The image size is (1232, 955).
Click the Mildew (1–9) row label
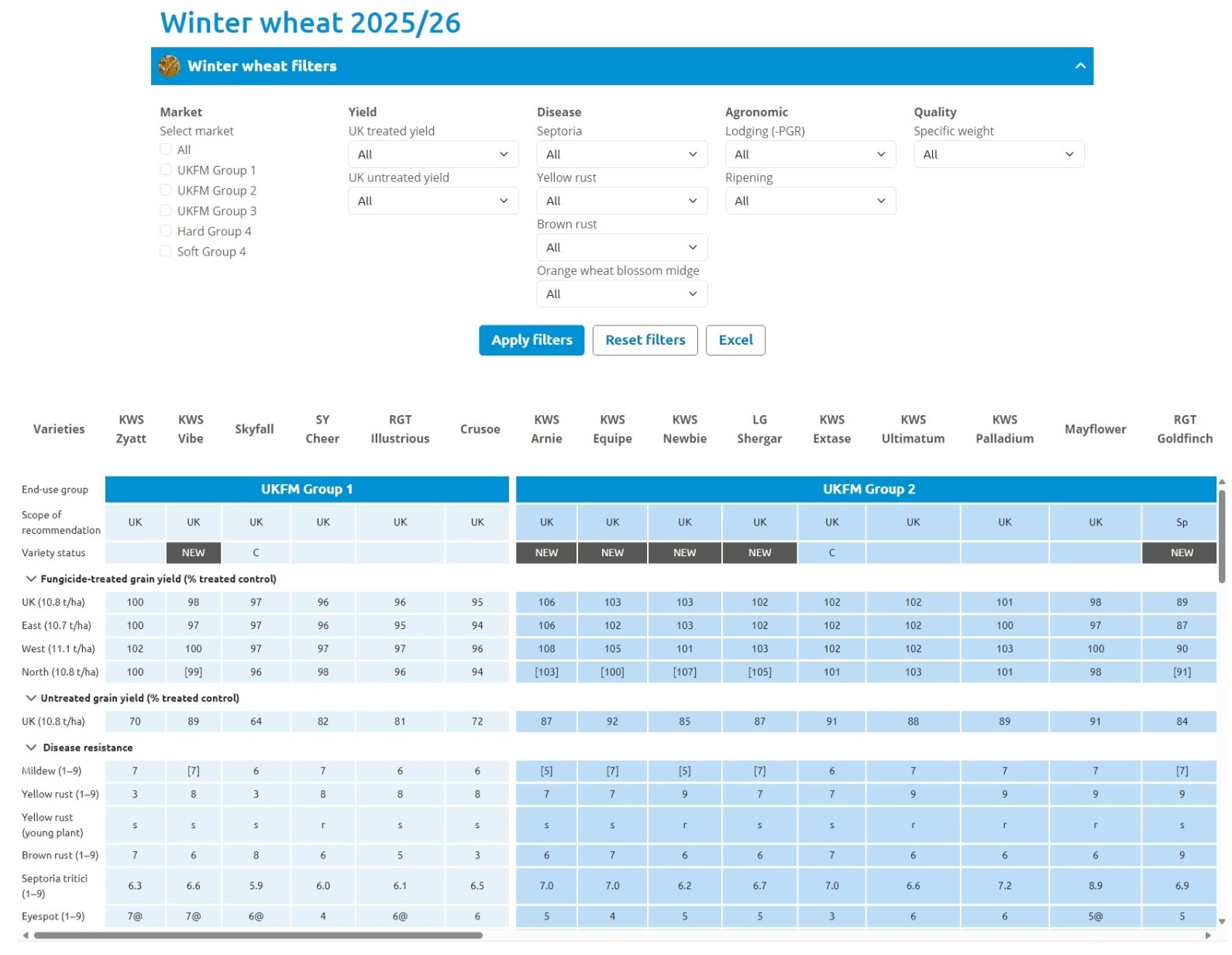click(51, 771)
